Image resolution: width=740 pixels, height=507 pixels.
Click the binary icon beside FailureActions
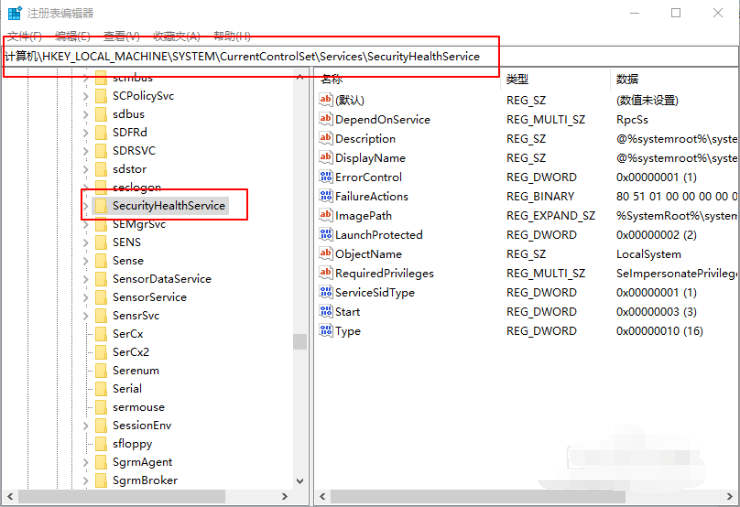[325, 196]
